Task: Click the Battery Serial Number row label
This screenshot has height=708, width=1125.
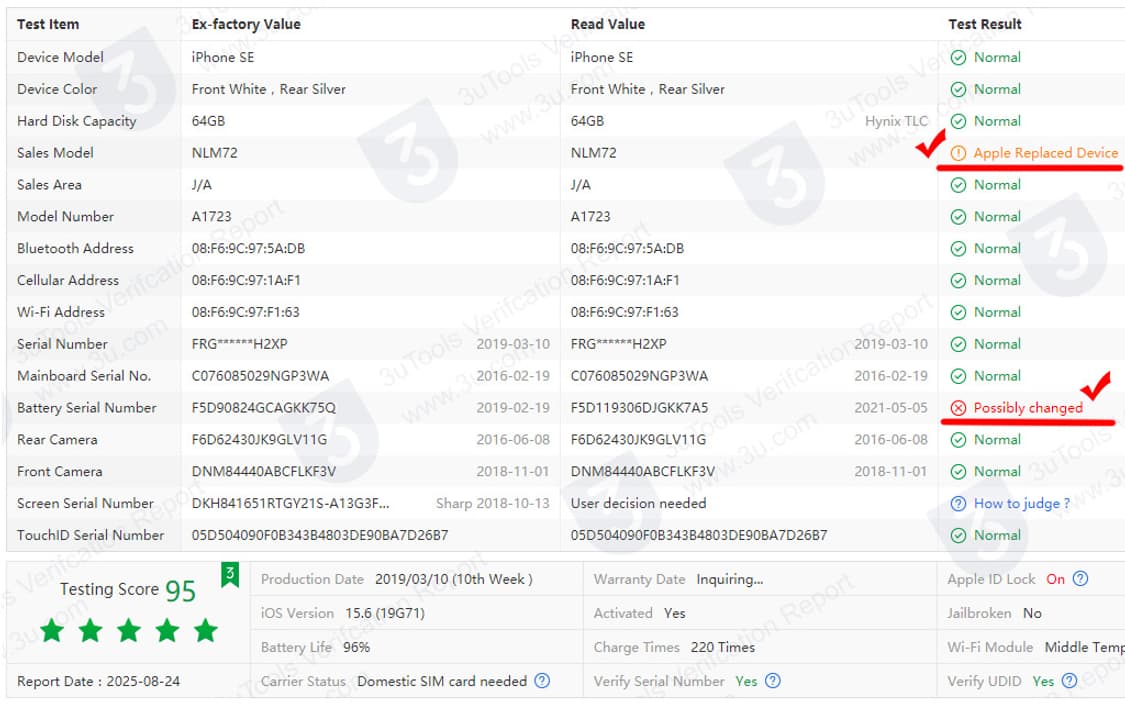Action: click(87, 407)
